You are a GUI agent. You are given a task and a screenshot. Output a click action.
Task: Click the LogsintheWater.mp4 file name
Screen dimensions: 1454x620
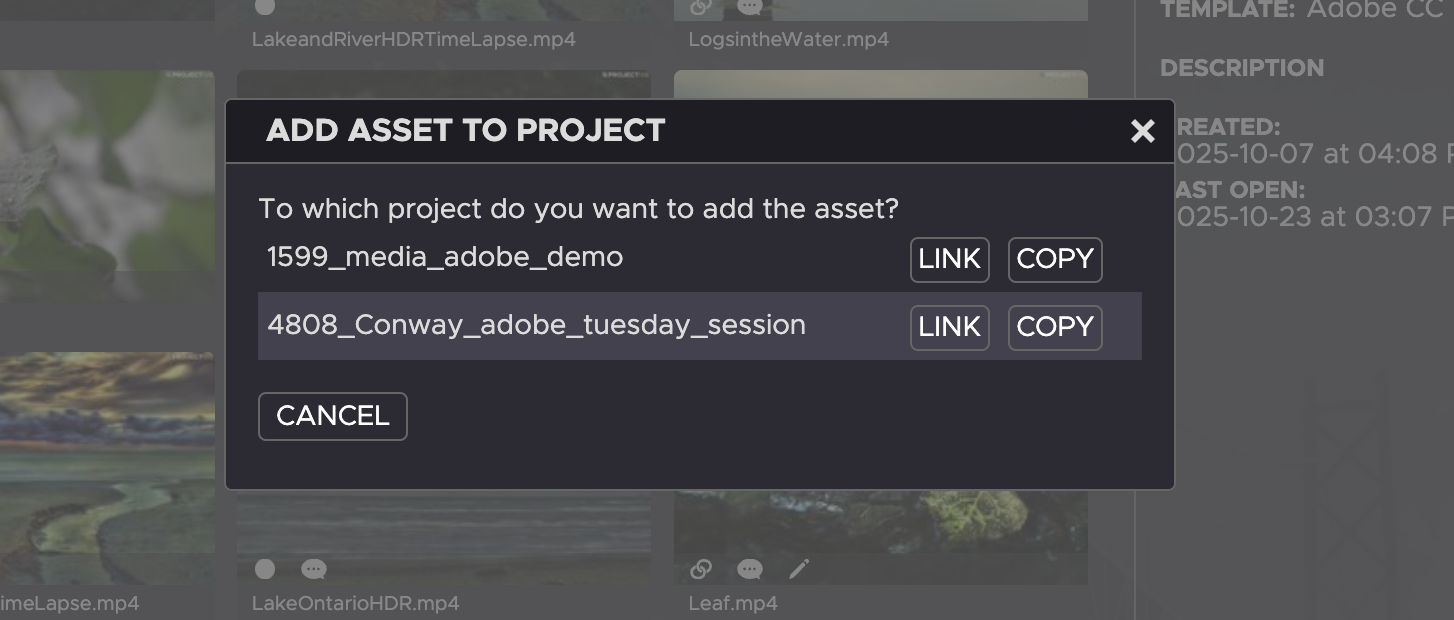click(x=788, y=40)
